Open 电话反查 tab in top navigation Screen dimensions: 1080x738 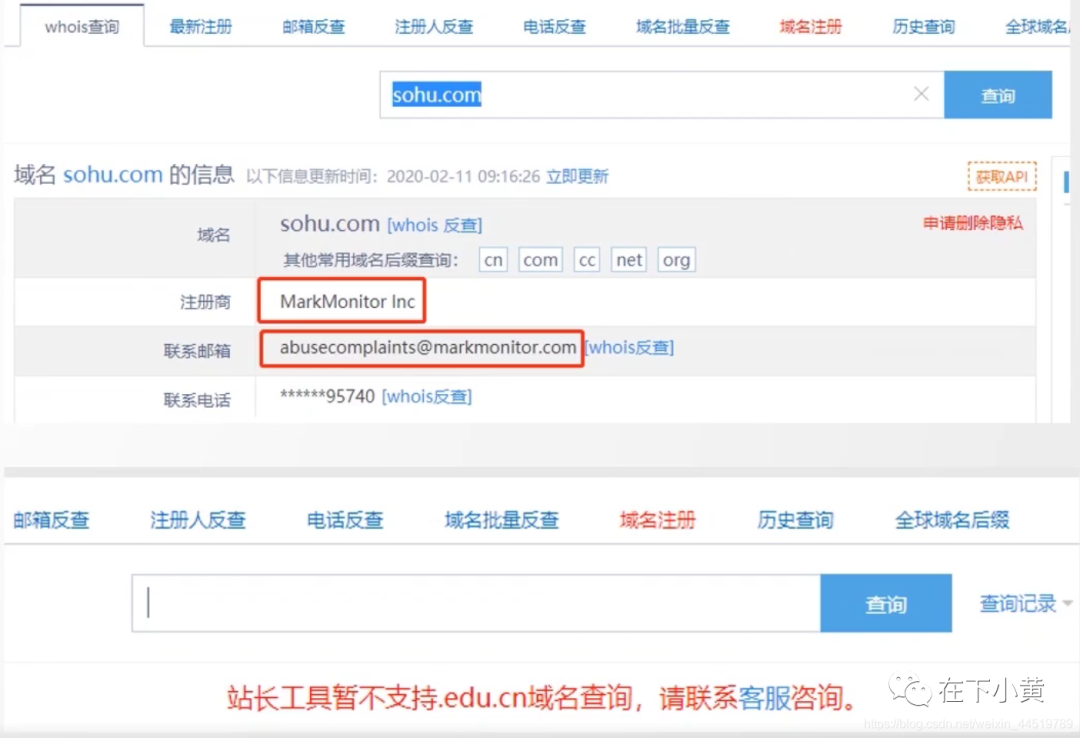(x=554, y=27)
